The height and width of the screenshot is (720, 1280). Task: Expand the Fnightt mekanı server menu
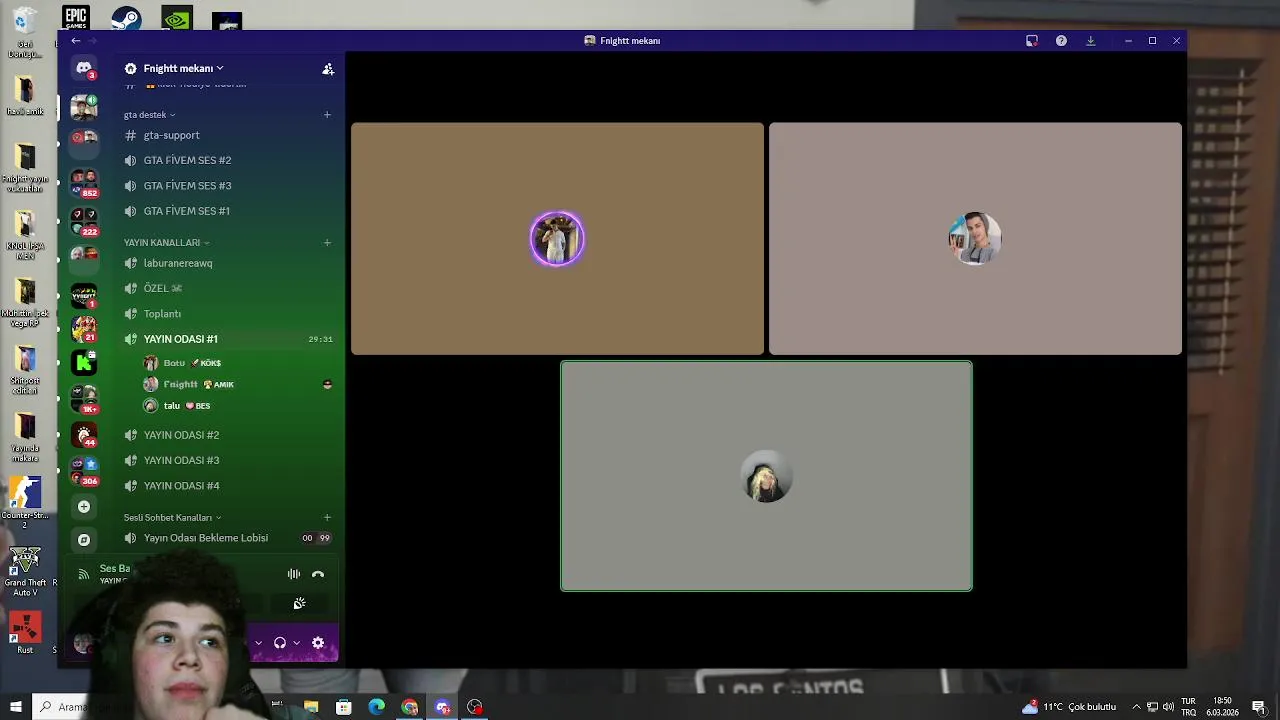(x=183, y=68)
